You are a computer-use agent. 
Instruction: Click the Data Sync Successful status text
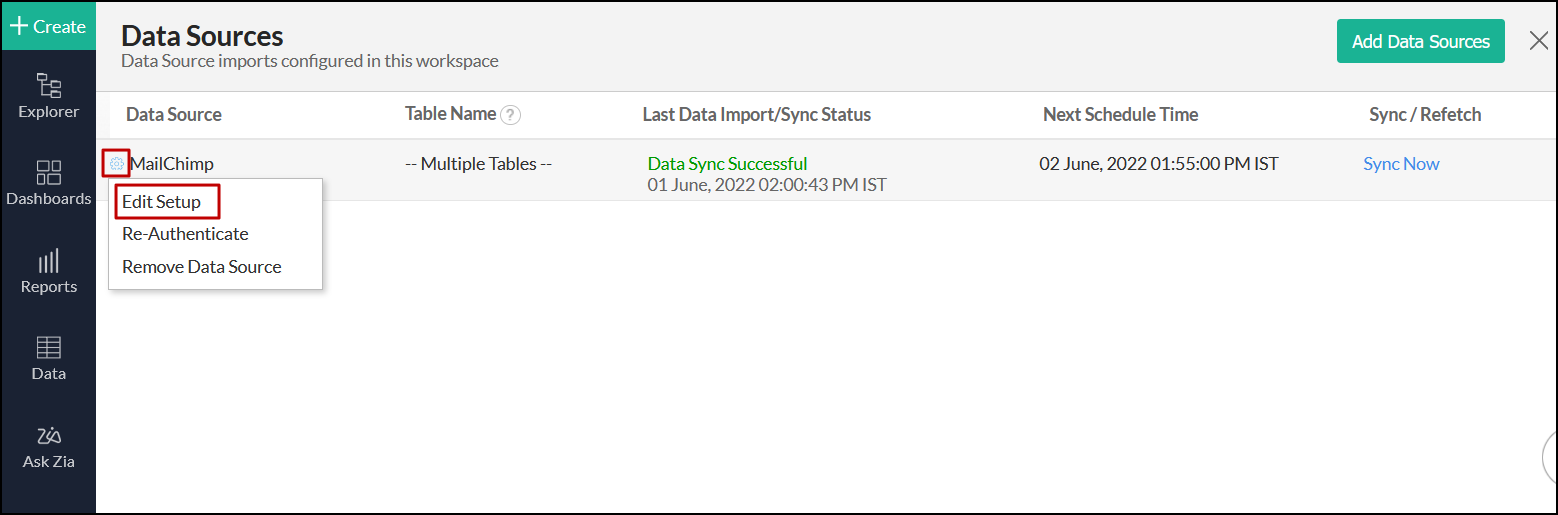(727, 164)
